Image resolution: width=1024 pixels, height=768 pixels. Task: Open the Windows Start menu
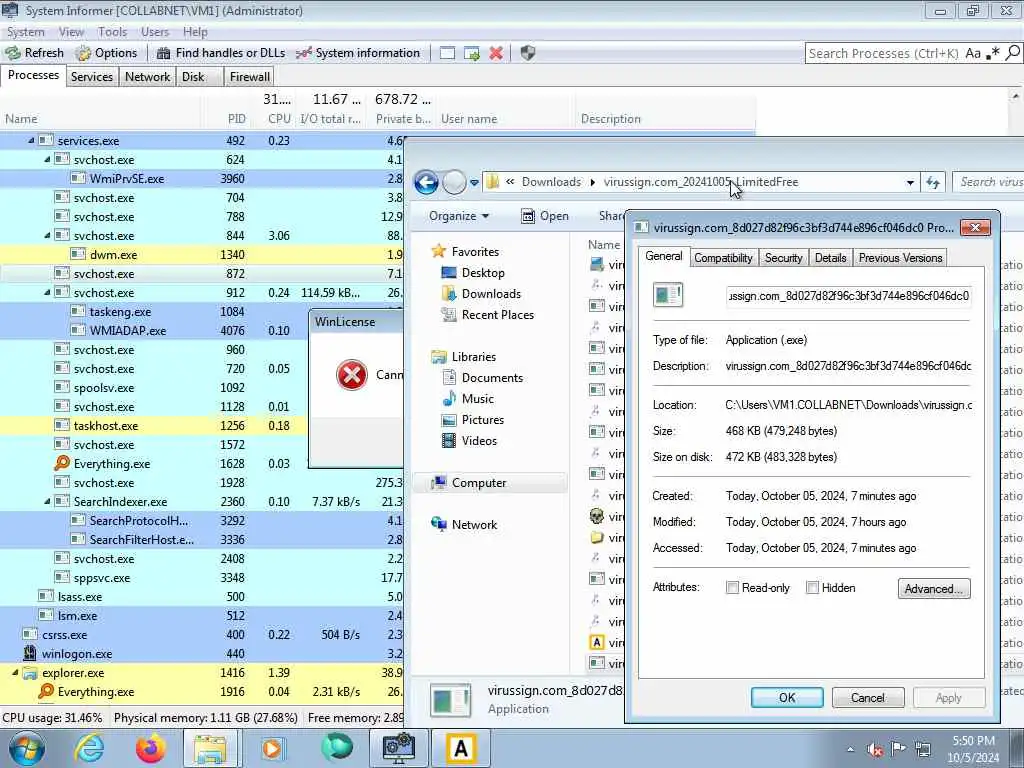point(26,748)
